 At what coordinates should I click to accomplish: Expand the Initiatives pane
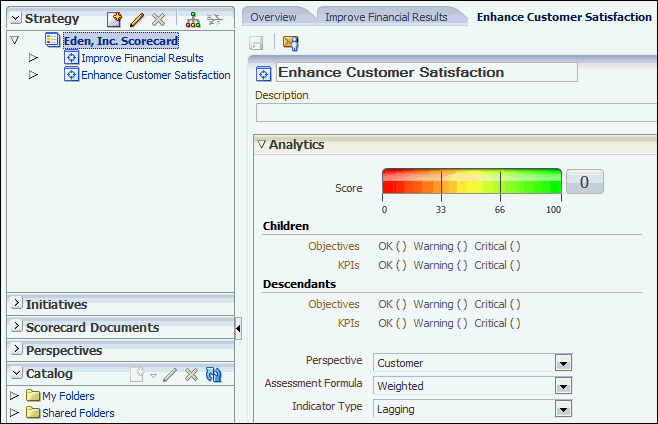click(15, 304)
